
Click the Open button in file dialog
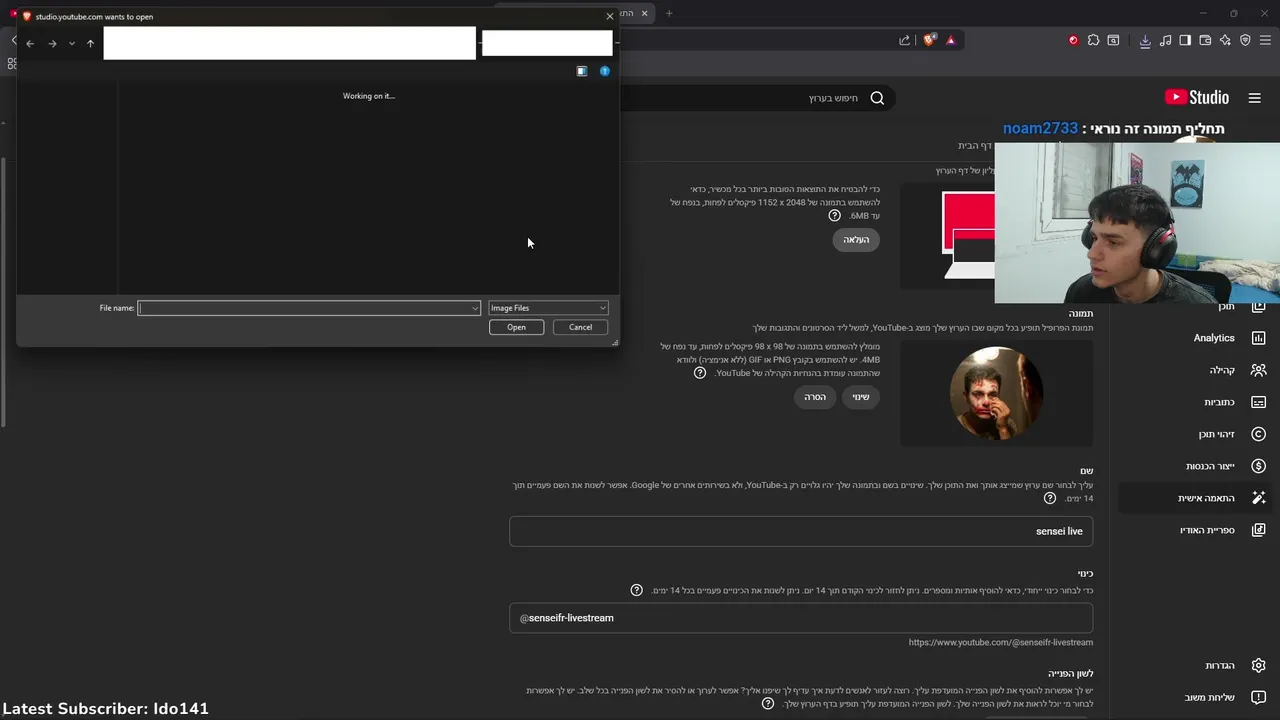516,327
